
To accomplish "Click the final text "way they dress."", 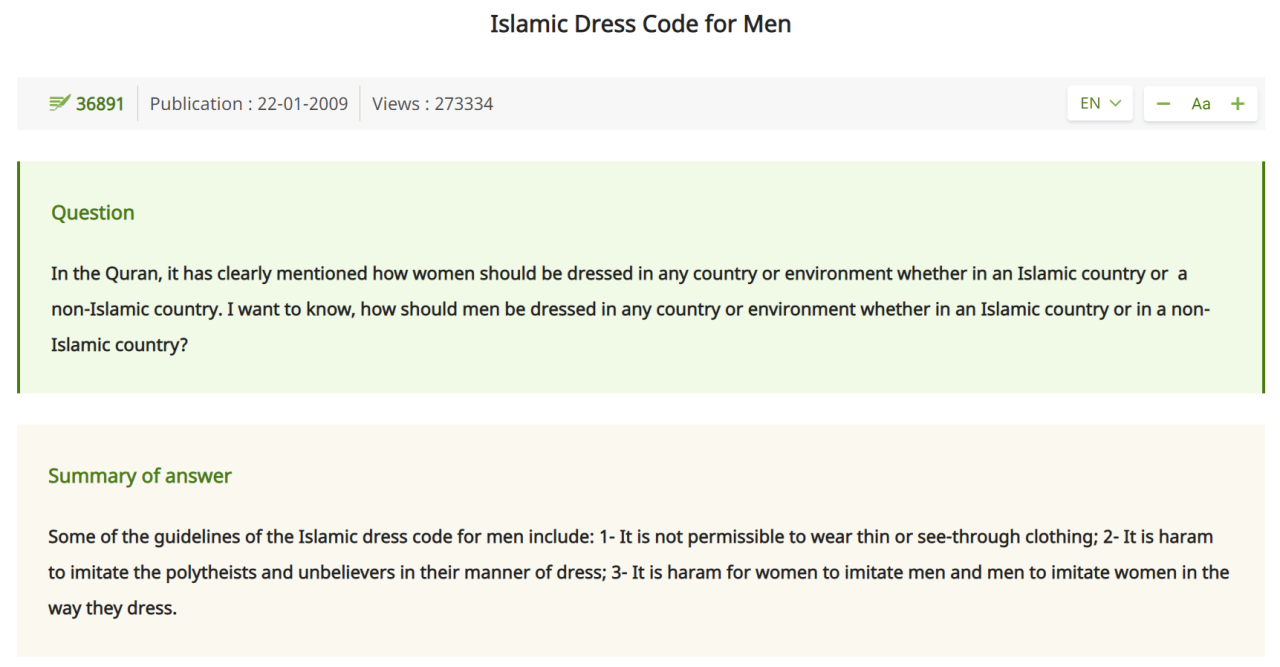I will click(x=112, y=608).
